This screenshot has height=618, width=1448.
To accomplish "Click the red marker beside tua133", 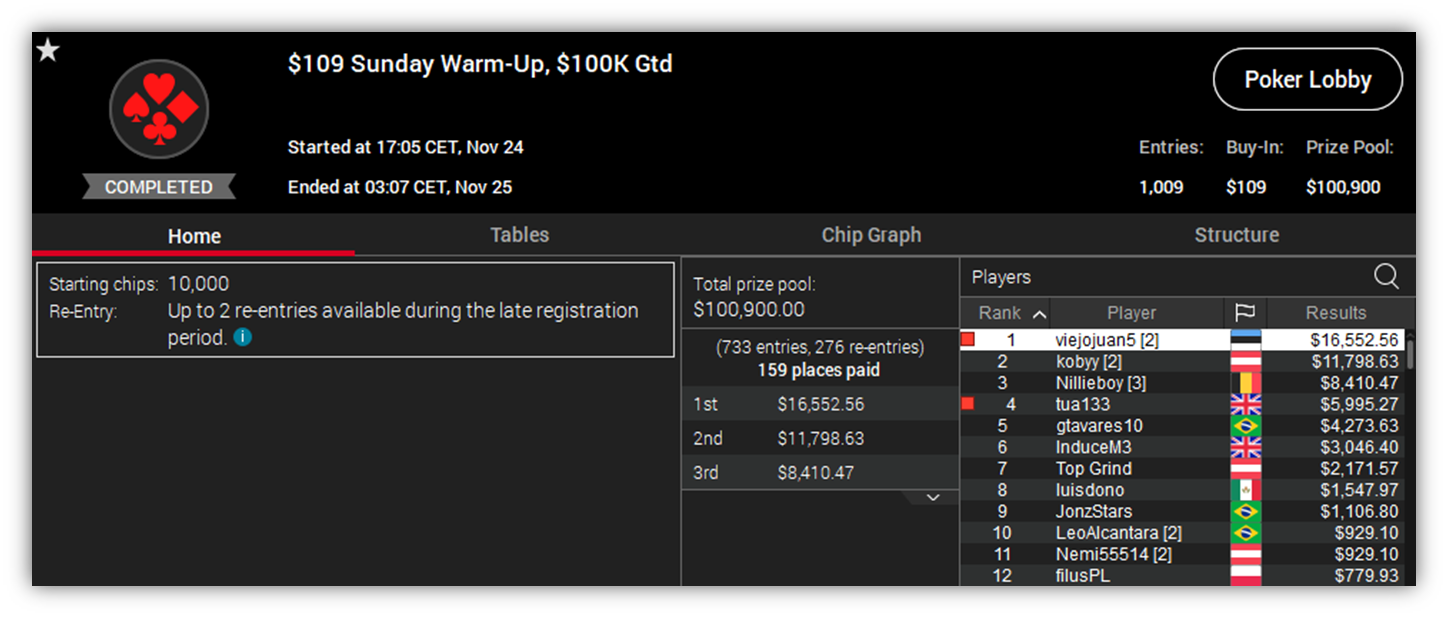I will point(967,404).
